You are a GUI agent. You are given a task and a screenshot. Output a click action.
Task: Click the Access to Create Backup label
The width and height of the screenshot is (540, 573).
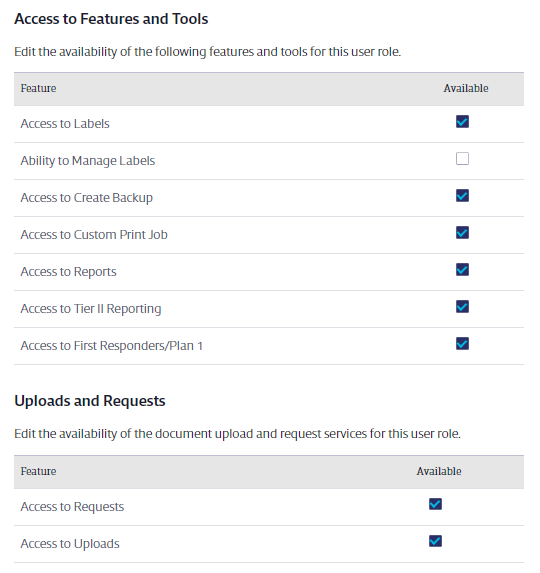[x=87, y=198]
